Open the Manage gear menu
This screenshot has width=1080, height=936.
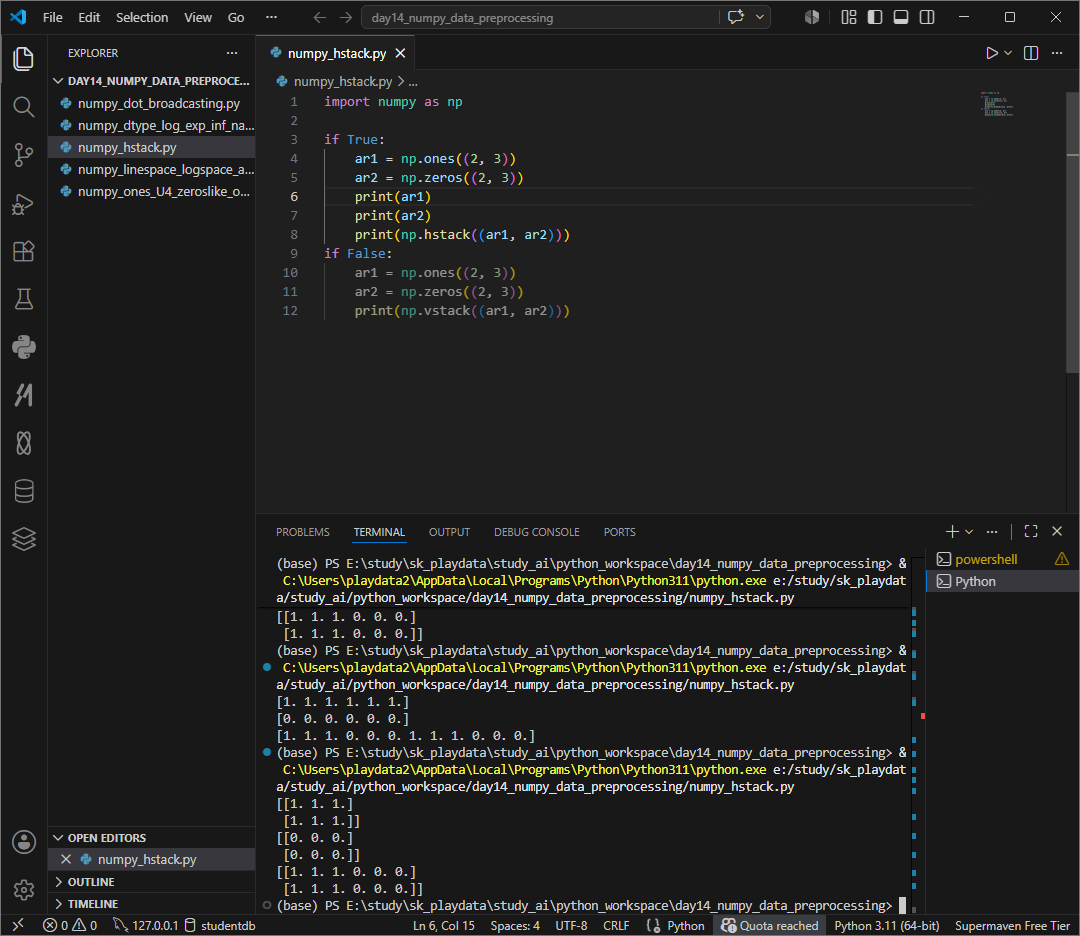23,890
